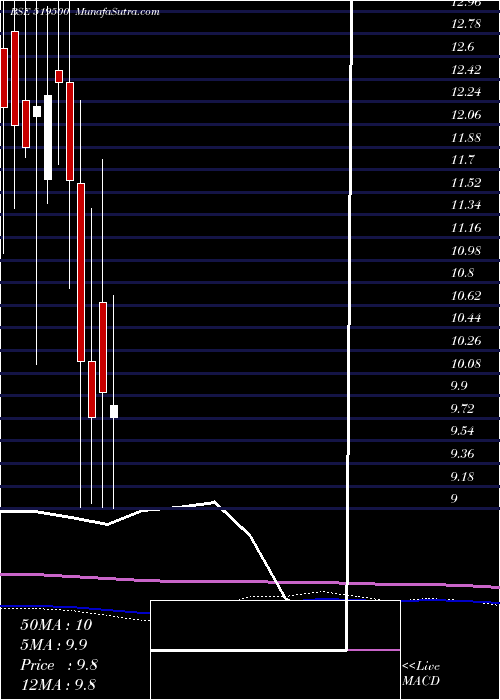
Task: Click the 10.44 price axis label
Action: point(466,318)
